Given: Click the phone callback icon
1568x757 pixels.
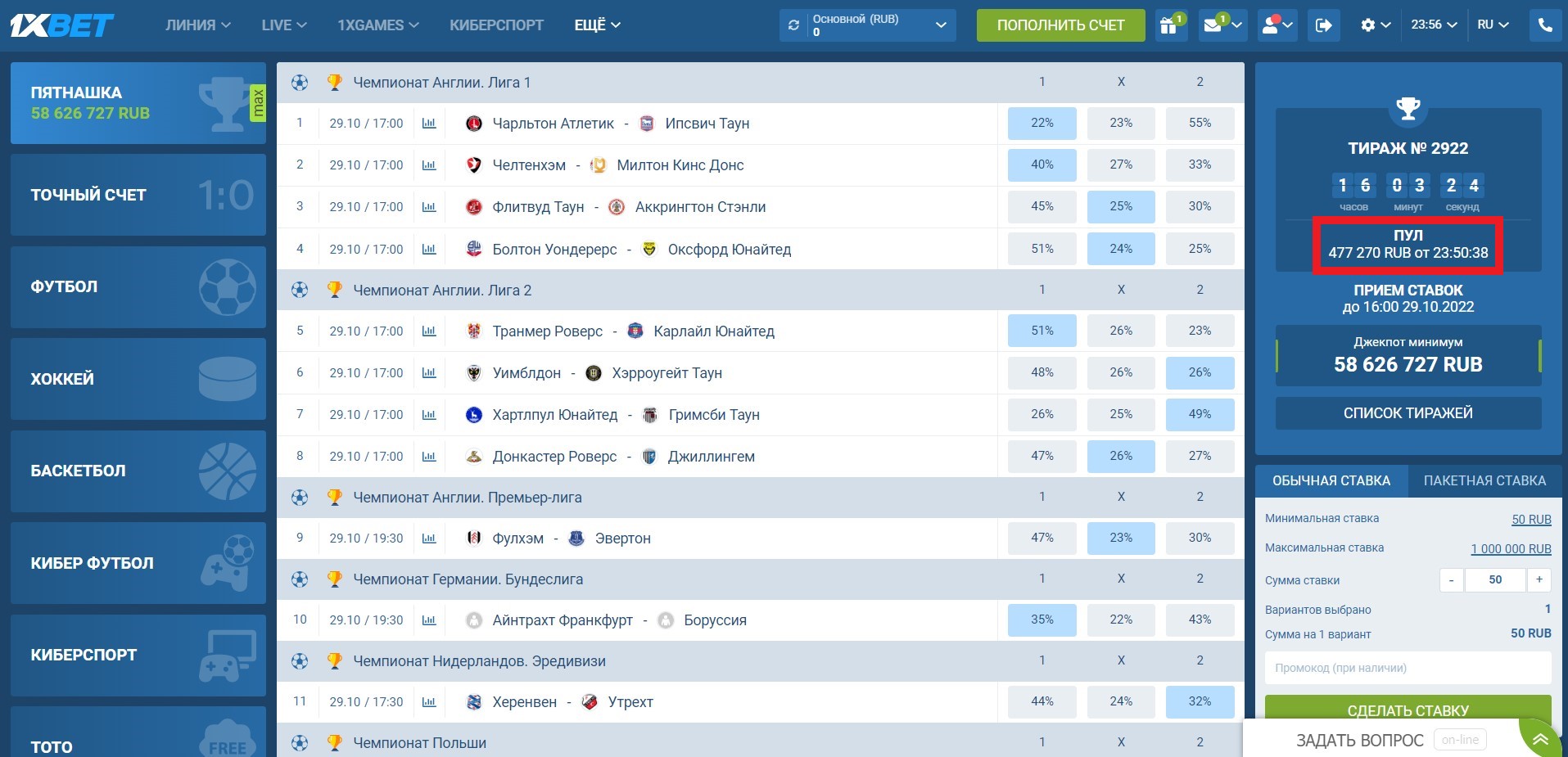Looking at the screenshot, I should [x=1545, y=25].
